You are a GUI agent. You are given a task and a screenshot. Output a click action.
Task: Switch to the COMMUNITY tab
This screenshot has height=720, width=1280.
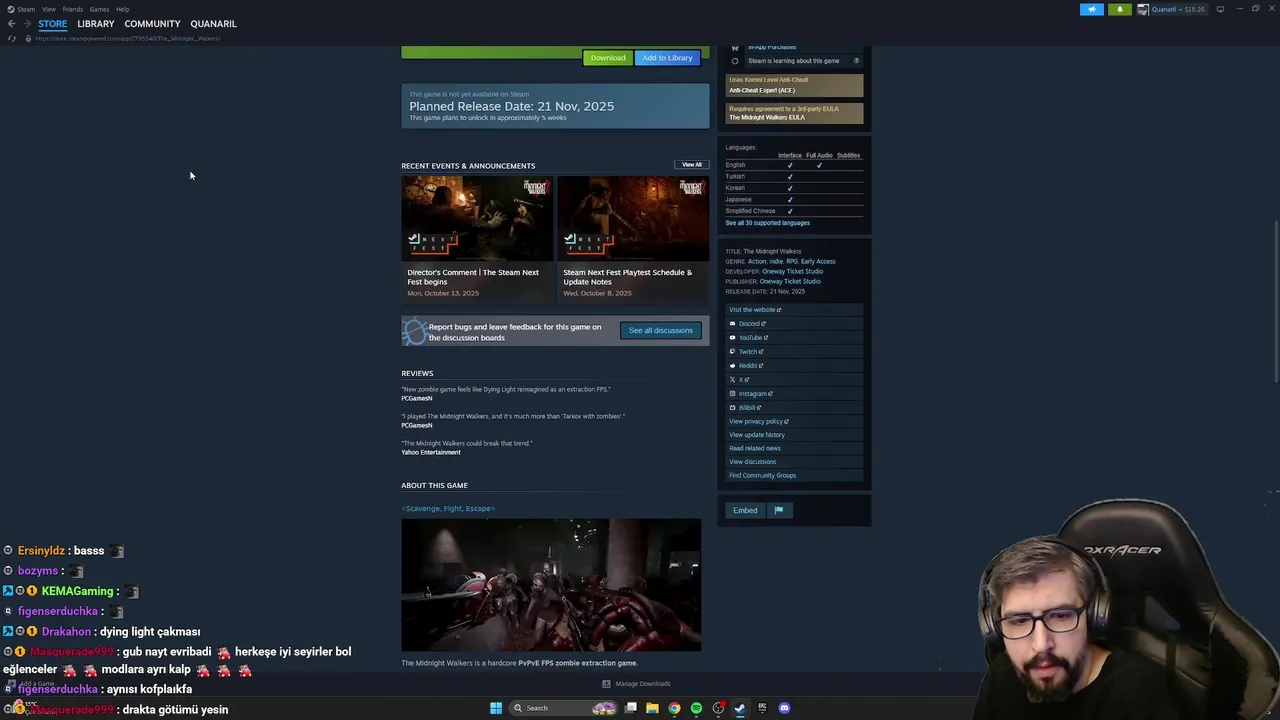152,24
